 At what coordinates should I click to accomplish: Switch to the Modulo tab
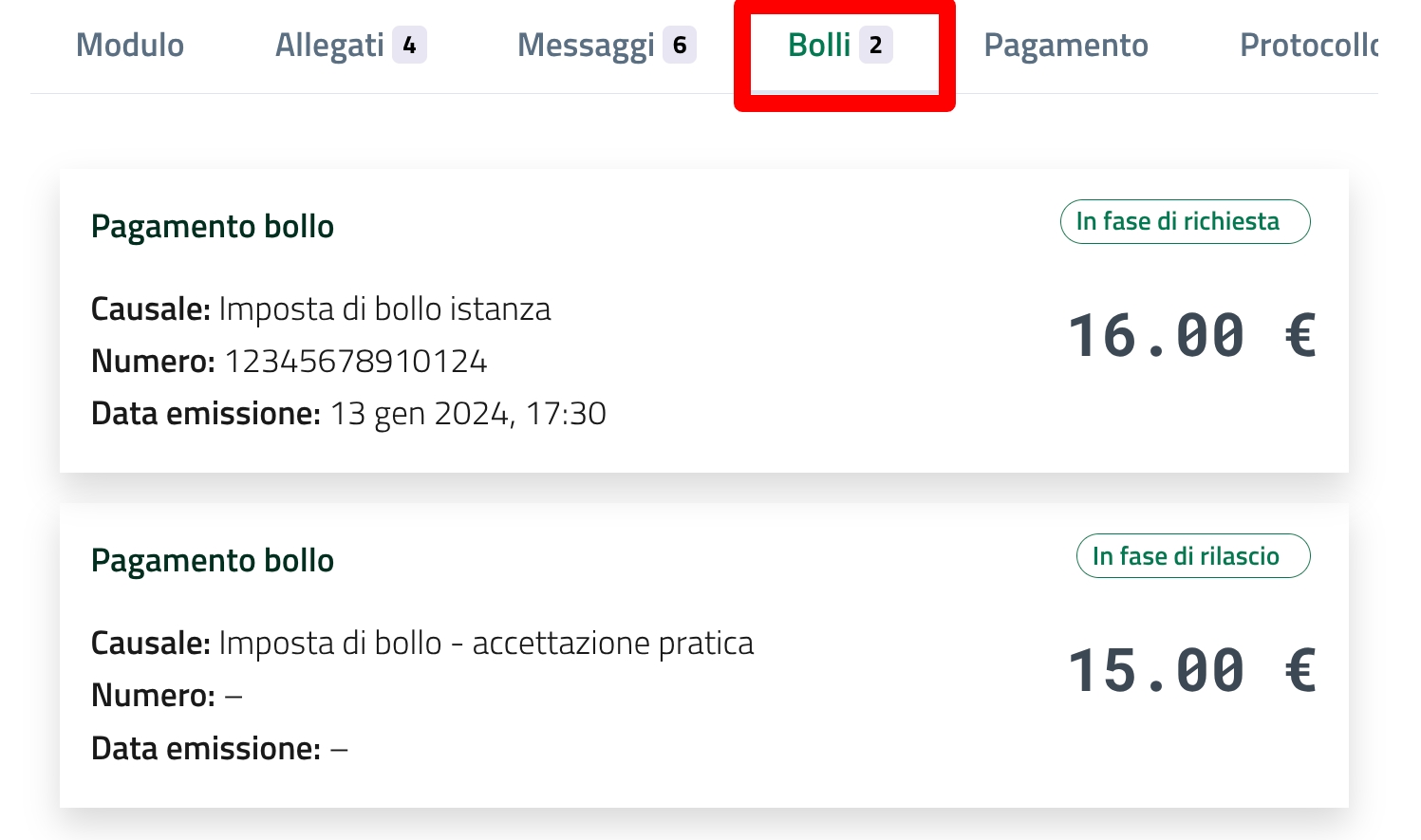point(130,45)
